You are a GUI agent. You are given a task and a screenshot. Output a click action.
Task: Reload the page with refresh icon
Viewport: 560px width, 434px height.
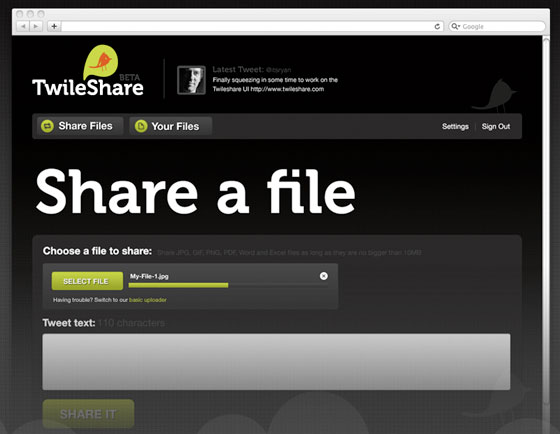click(x=437, y=26)
